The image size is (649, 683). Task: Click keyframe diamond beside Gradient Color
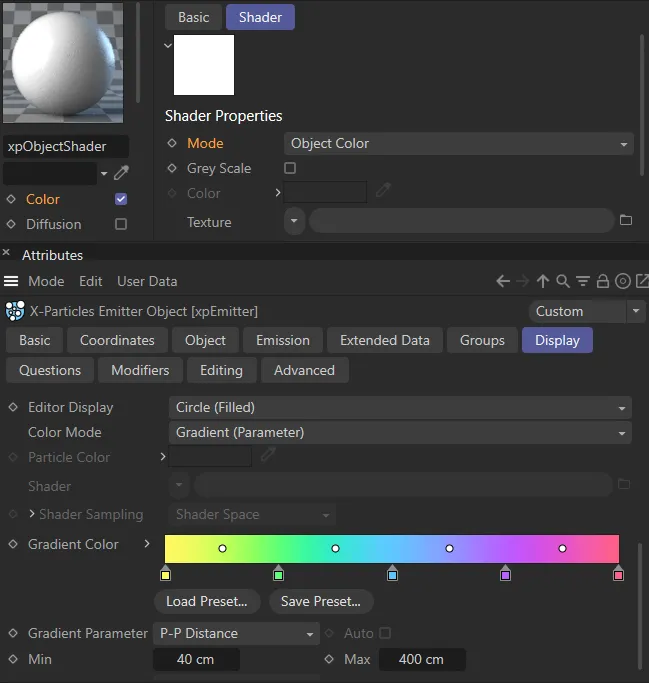(13, 544)
